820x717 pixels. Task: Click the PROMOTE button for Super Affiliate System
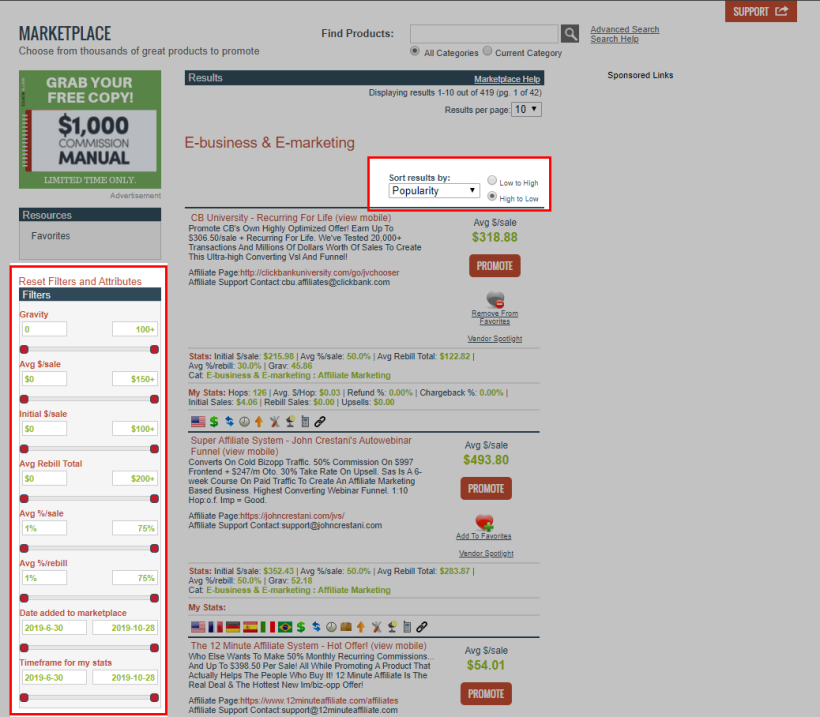tap(485, 488)
